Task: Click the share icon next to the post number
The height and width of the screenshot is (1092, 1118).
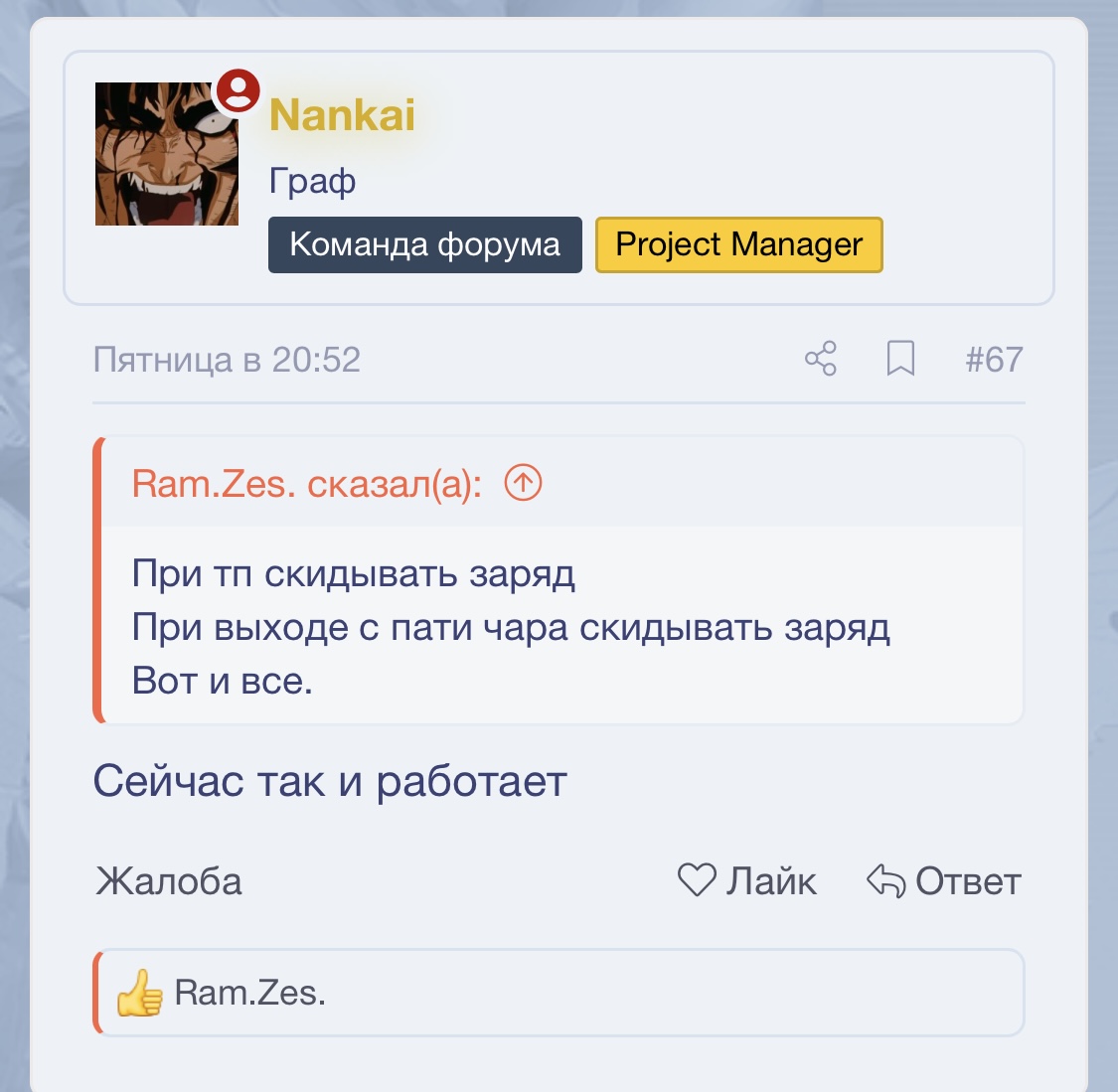Action: [x=821, y=358]
